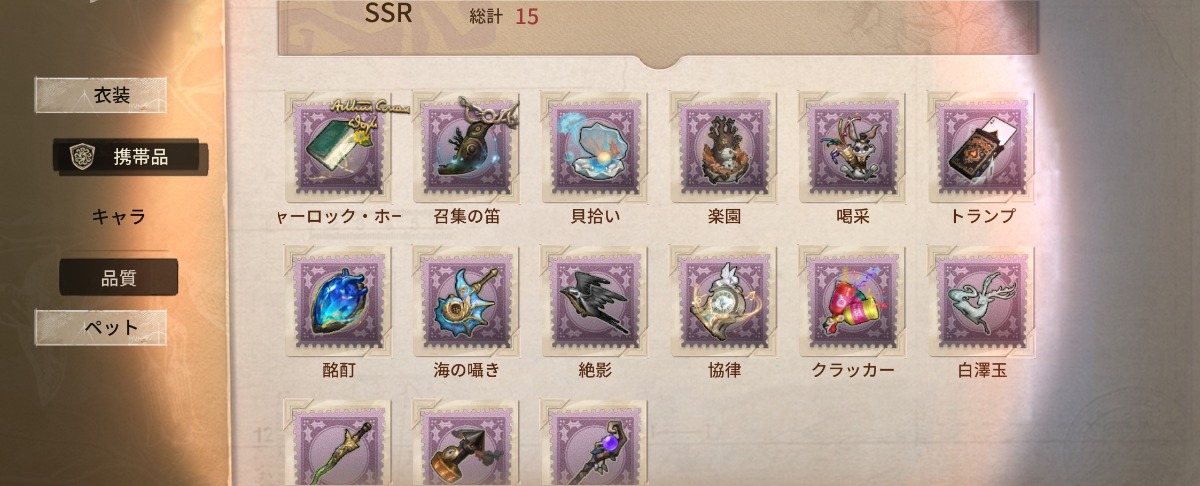Select the 召集の笛 accessory icon

tap(466, 146)
